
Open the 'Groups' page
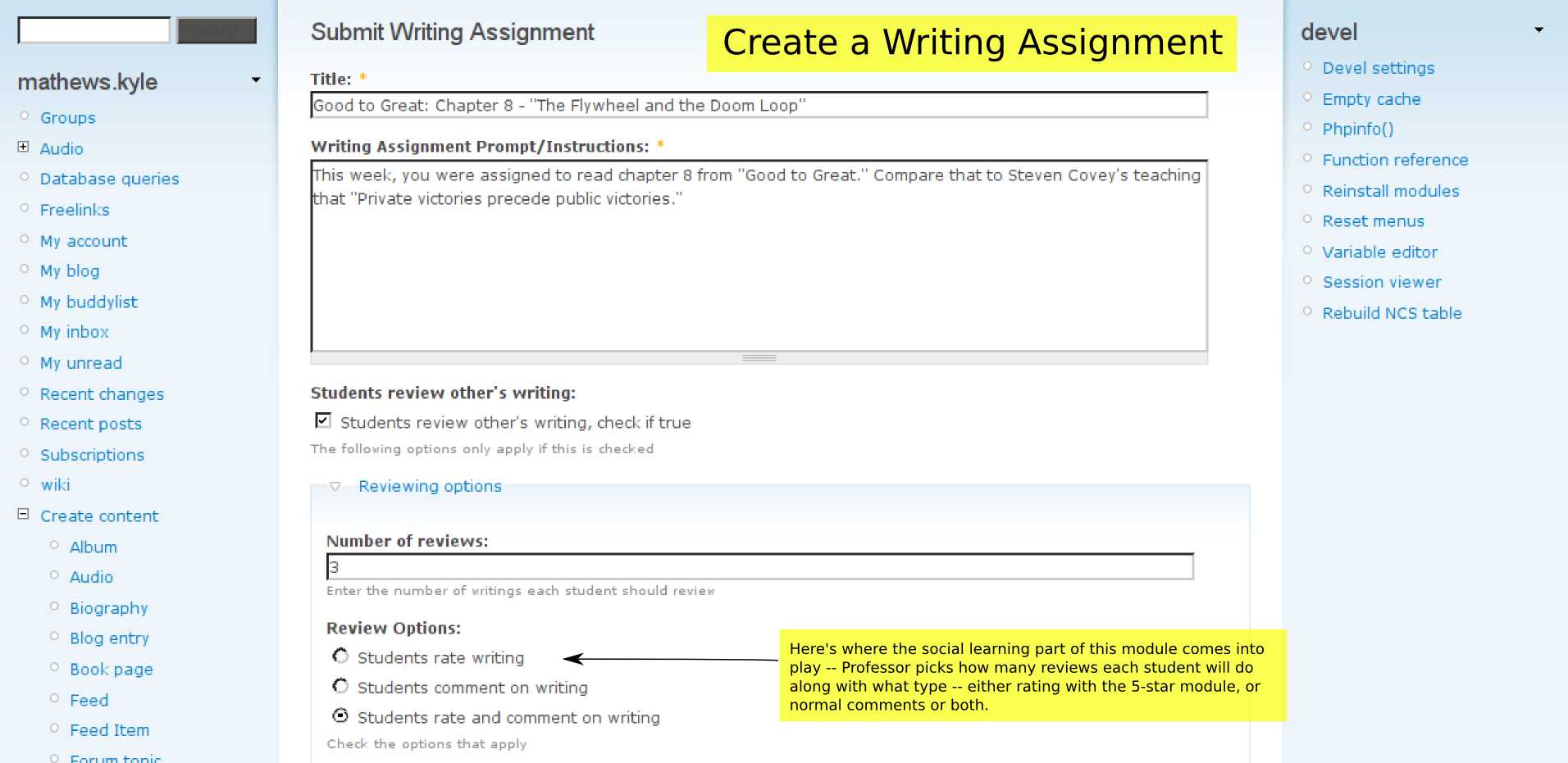coord(67,117)
